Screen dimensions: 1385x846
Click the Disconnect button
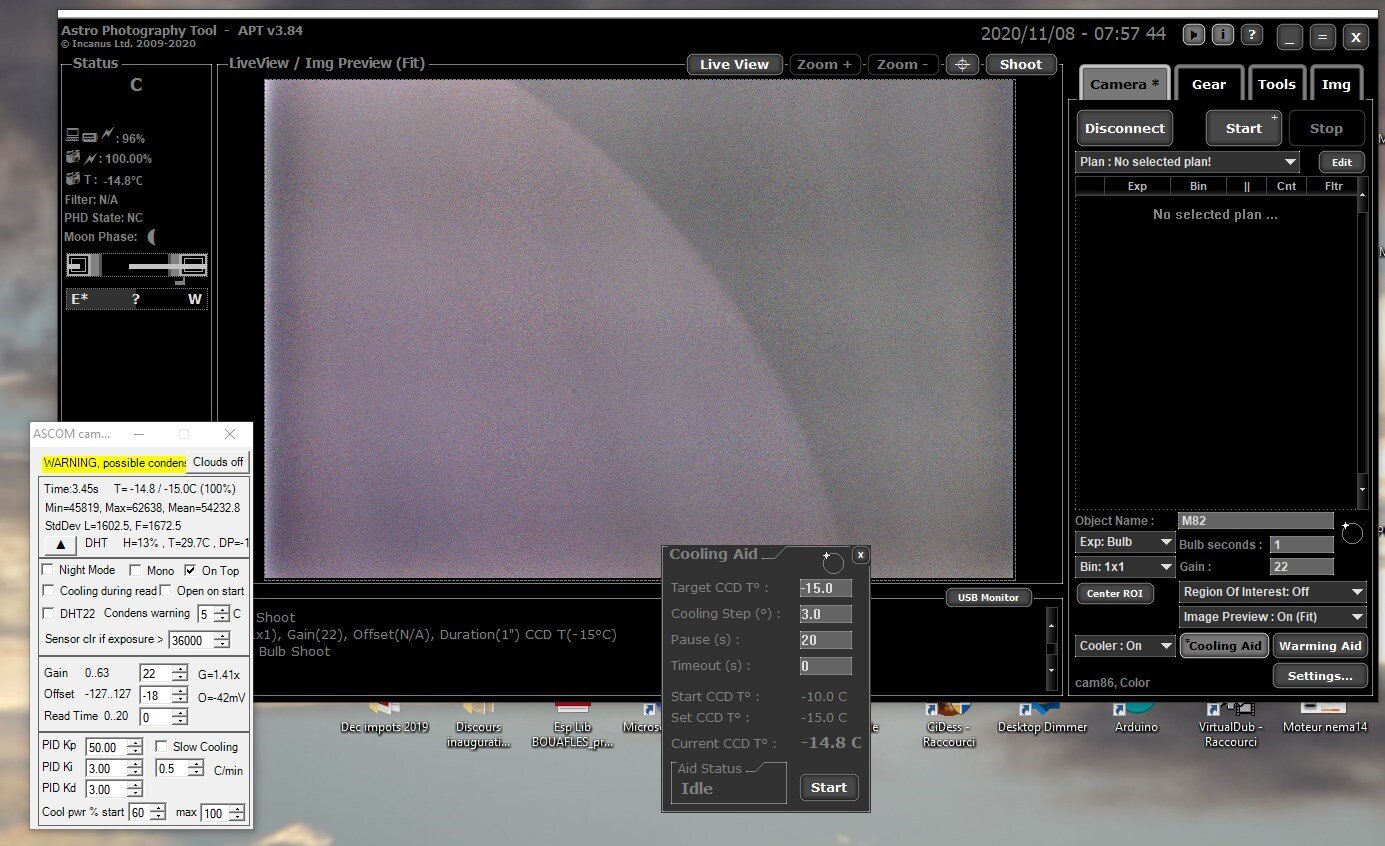(1125, 128)
